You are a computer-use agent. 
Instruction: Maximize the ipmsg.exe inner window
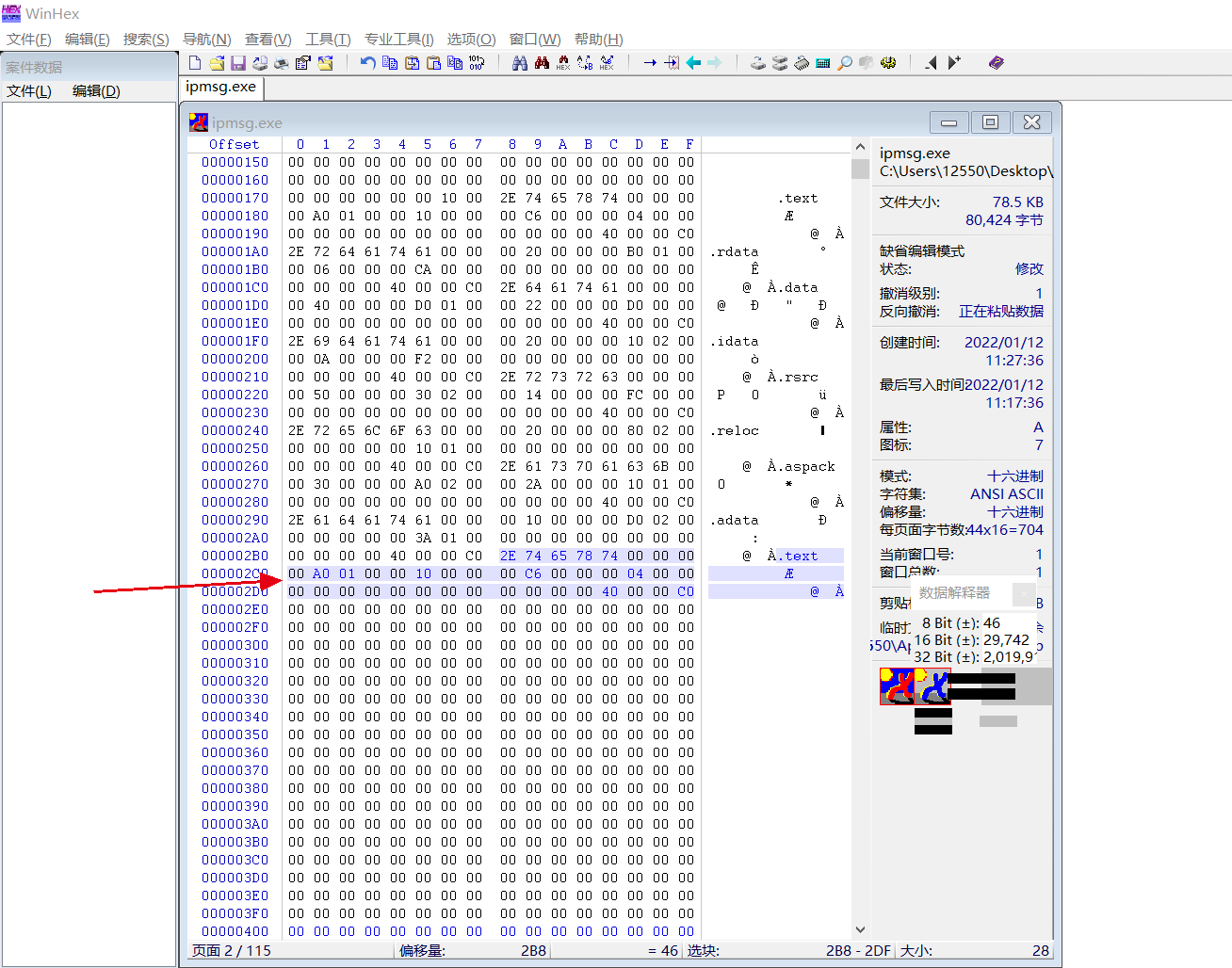[990, 122]
